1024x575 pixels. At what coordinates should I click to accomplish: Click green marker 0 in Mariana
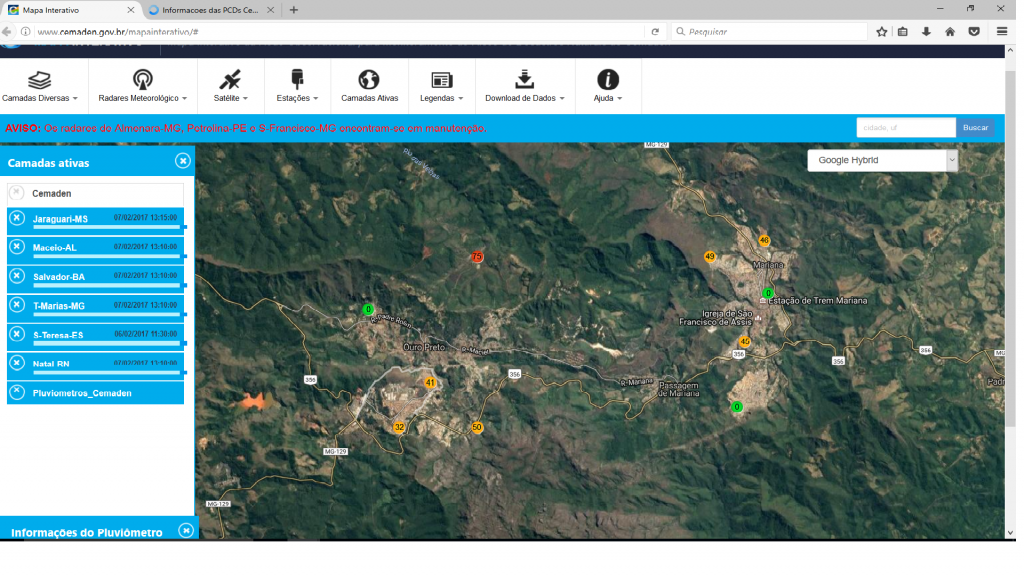tap(768, 293)
